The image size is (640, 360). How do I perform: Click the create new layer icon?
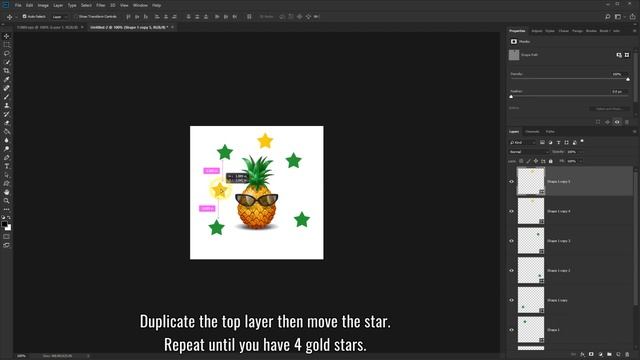[x=618, y=354]
